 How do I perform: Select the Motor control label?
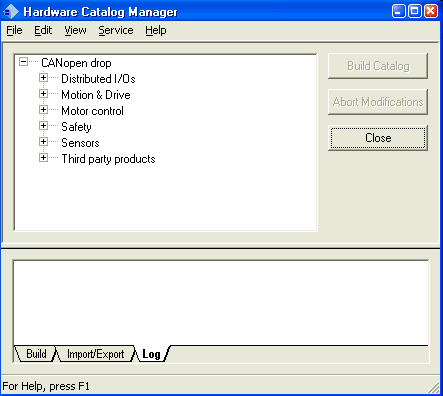pos(92,111)
